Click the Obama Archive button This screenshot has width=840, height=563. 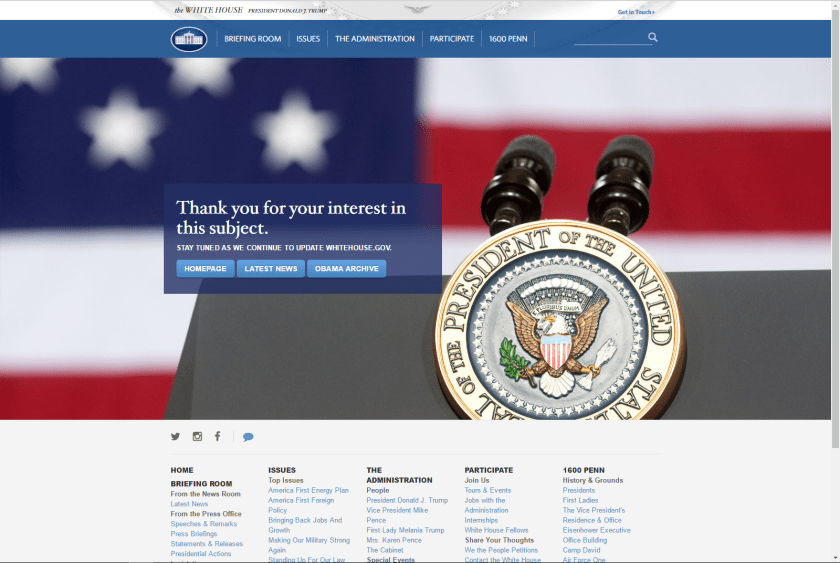346,268
